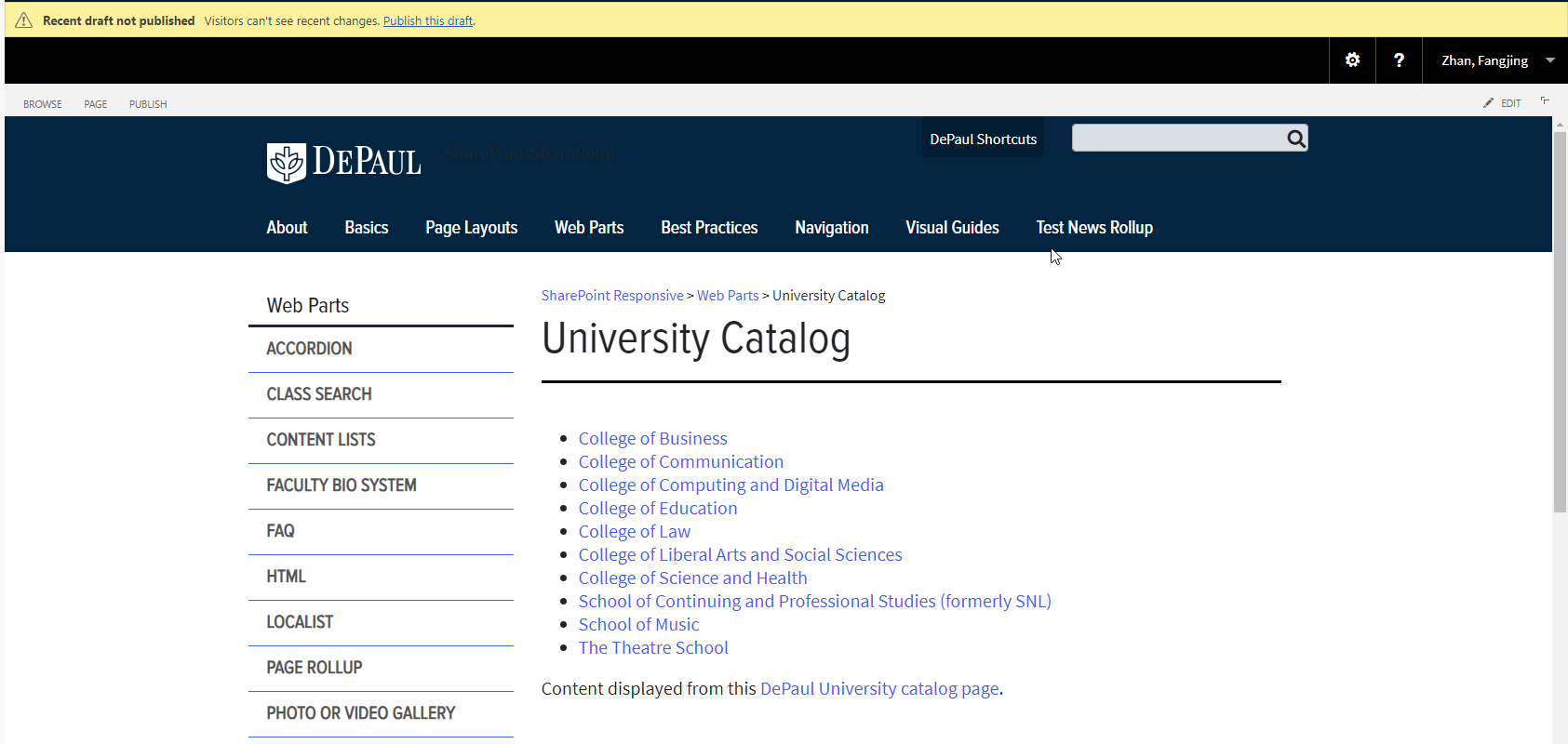Open Best Practices nav item
The width and height of the screenshot is (1568, 744).
click(x=709, y=228)
